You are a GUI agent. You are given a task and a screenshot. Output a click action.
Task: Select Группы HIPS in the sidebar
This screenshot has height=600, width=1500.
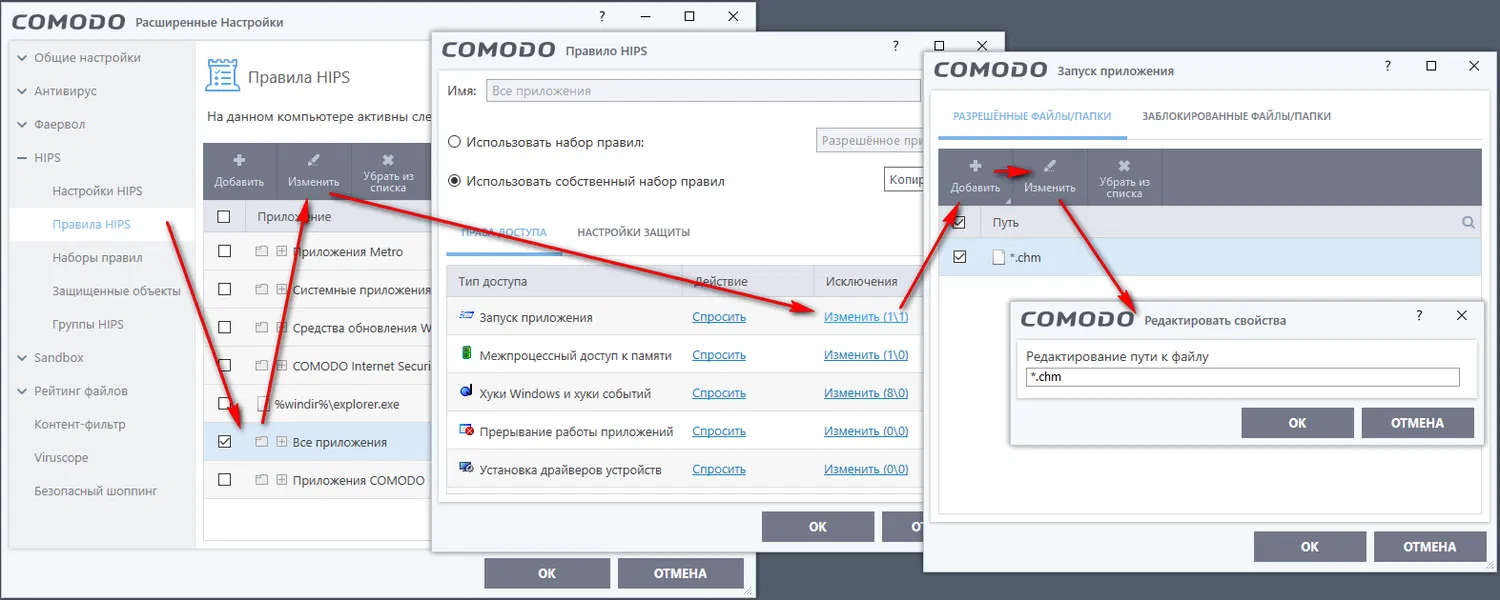[88, 324]
